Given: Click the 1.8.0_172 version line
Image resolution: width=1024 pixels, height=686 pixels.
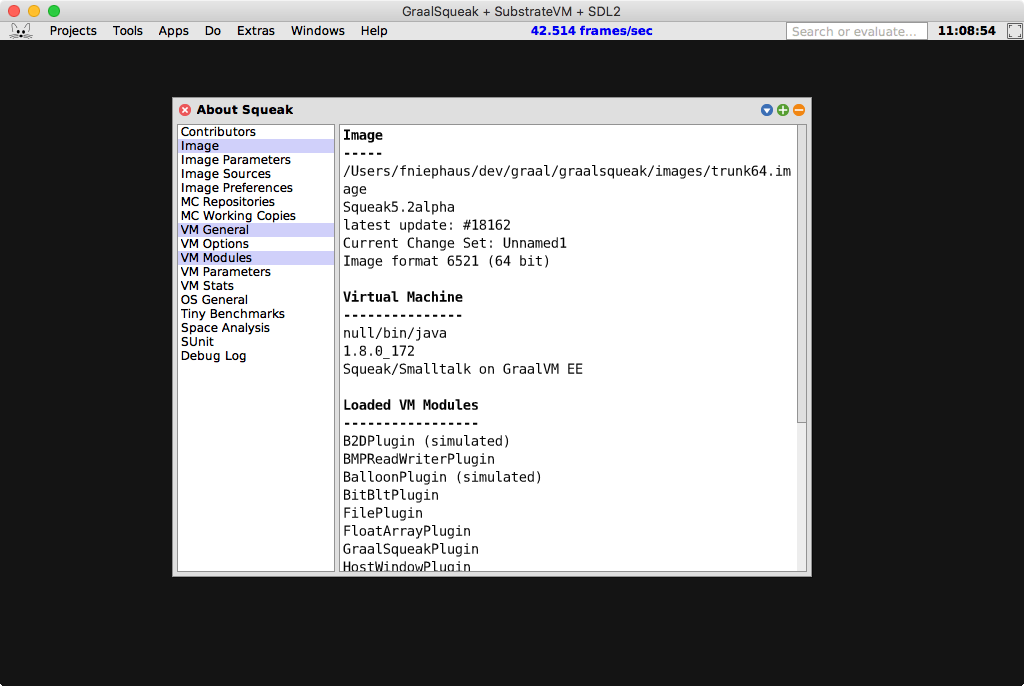Looking at the screenshot, I should (379, 351).
